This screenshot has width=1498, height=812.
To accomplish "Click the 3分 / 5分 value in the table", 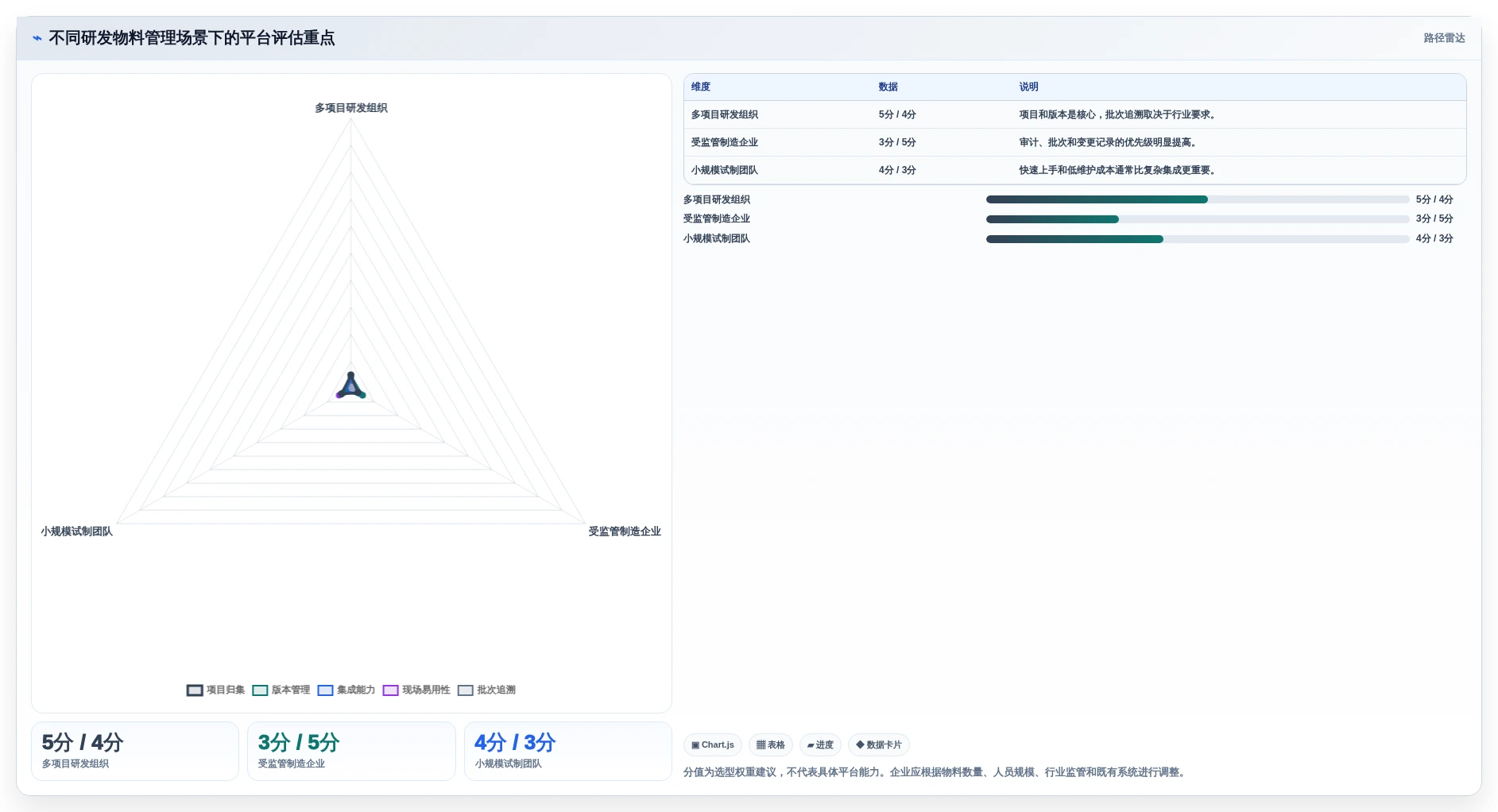I will pos(897,143).
